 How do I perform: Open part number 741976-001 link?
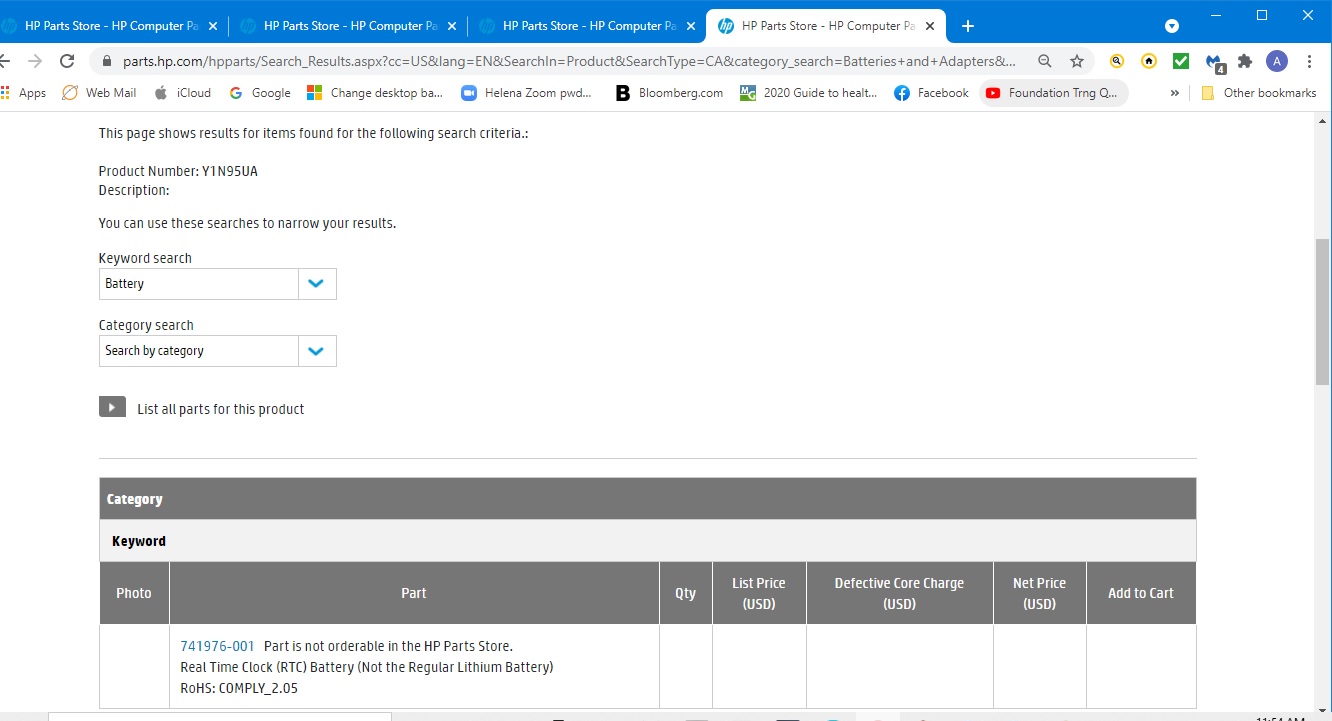[x=217, y=646]
